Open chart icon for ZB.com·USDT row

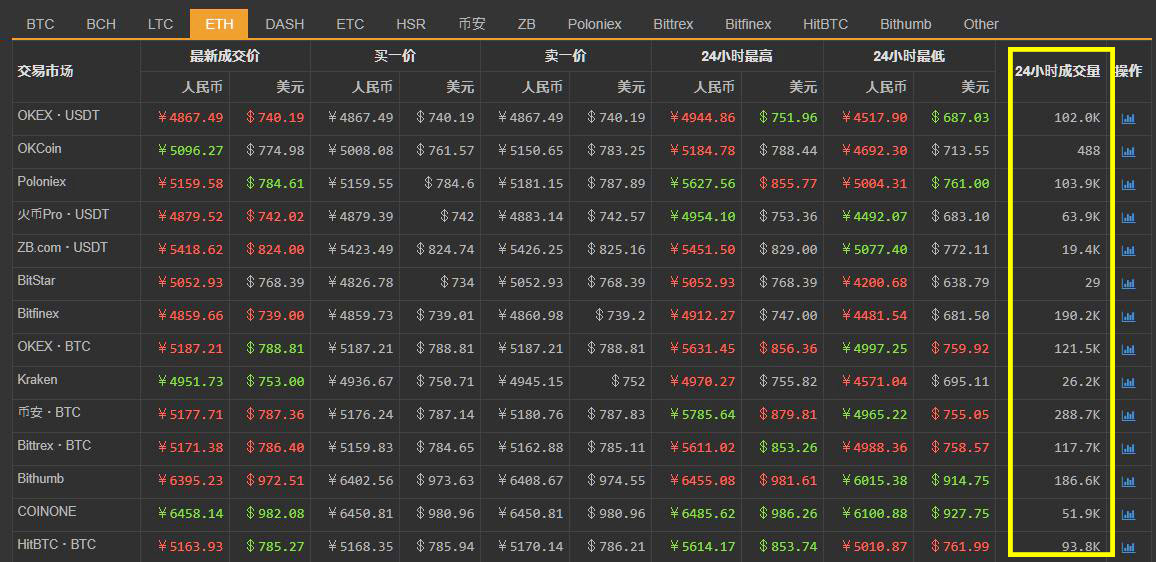(x=1128, y=250)
